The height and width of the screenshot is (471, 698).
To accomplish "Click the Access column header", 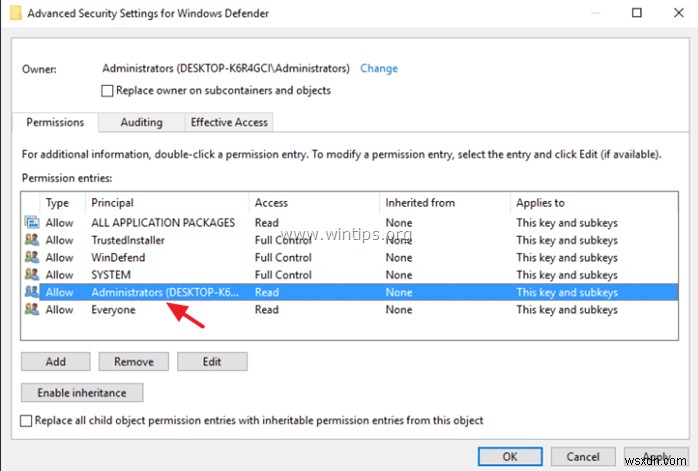I will click(x=314, y=203).
